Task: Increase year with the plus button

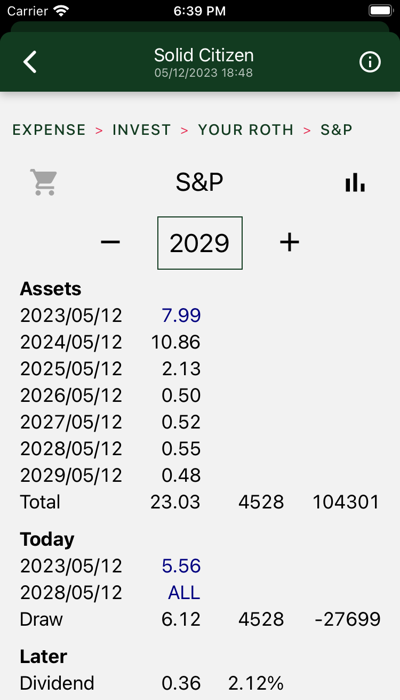Action: coord(289,242)
